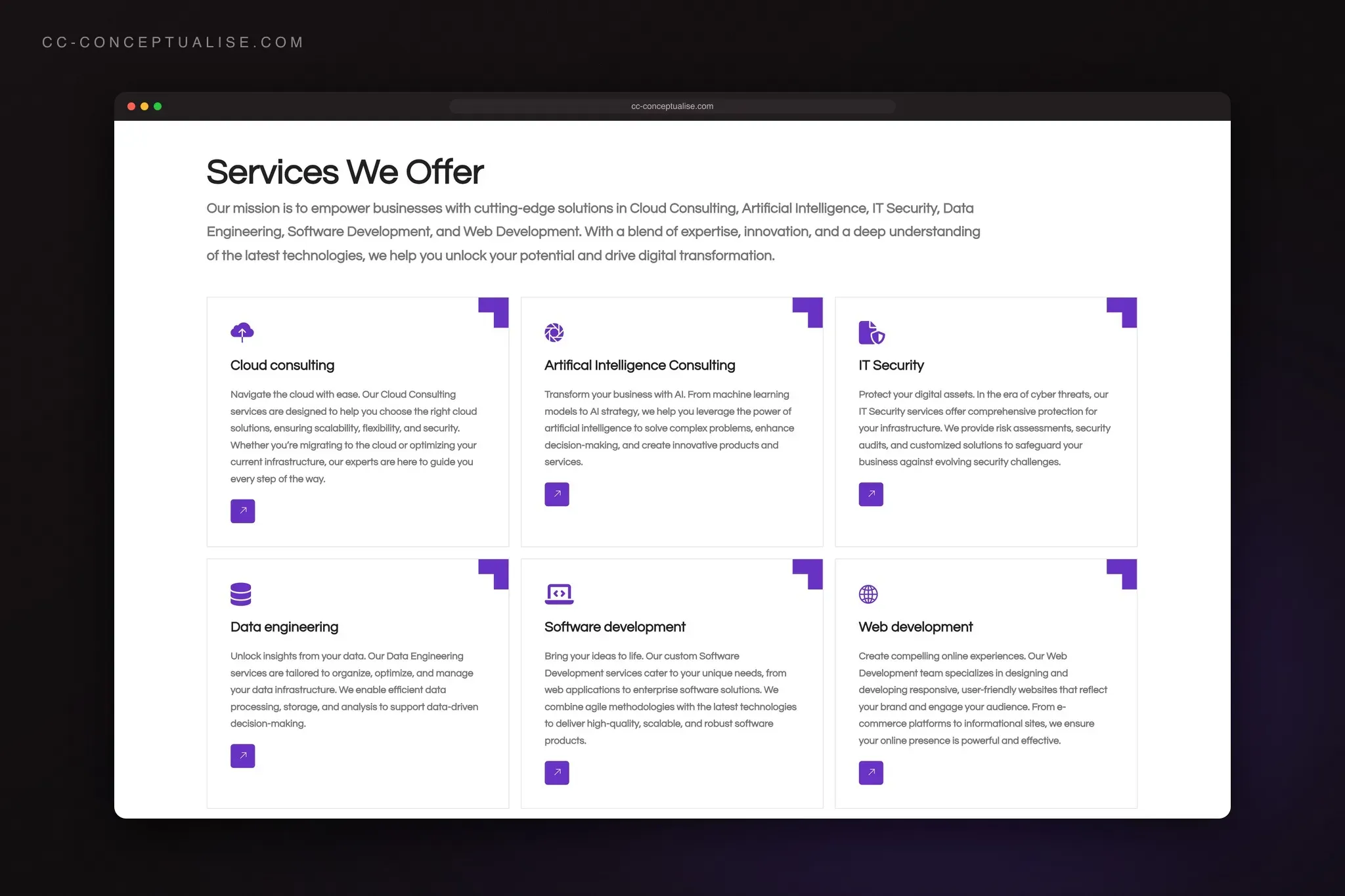Click 'Transform your business with AI' description
1345x896 pixels.
[x=669, y=428]
